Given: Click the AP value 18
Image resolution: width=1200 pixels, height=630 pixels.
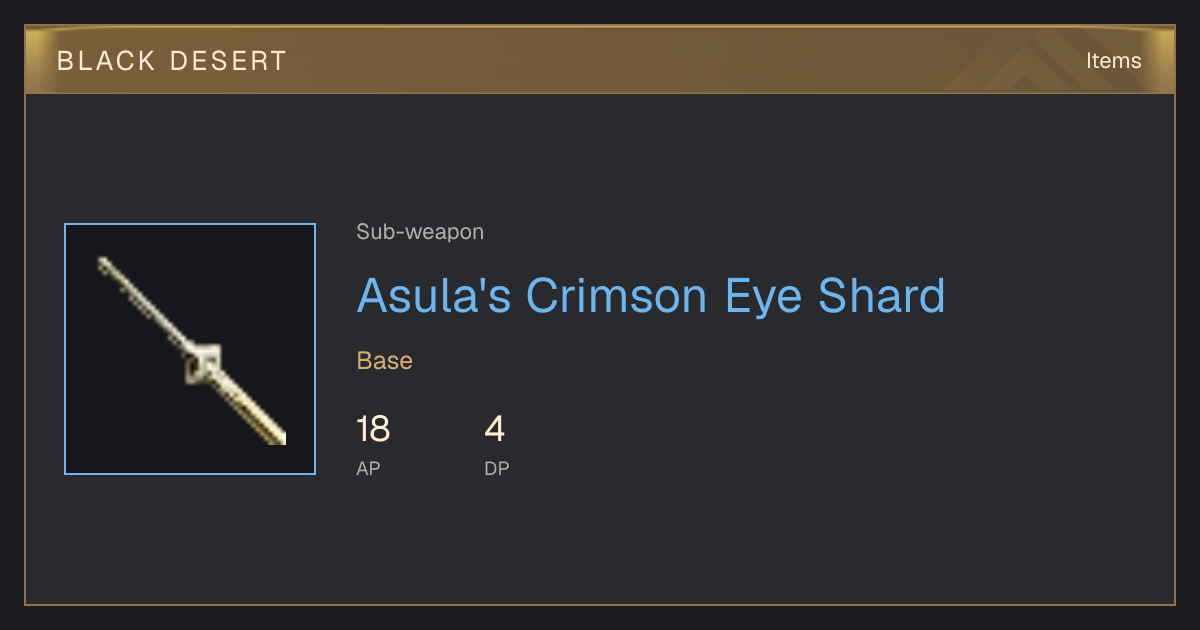Looking at the screenshot, I should [x=373, y=430].
